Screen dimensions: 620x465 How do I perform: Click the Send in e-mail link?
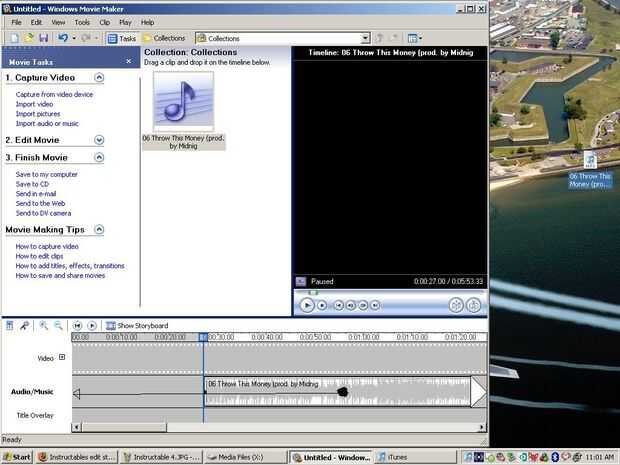[36, 194]
